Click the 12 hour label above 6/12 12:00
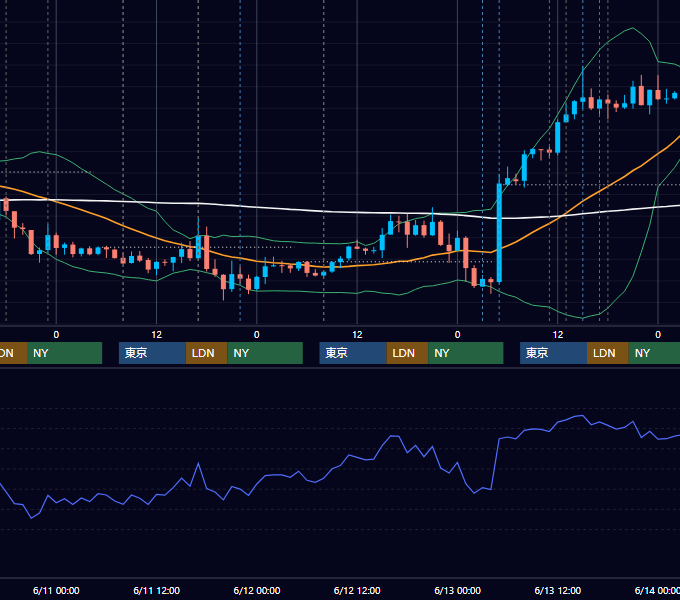Screen dimensions: 680x600 point(357,335)
